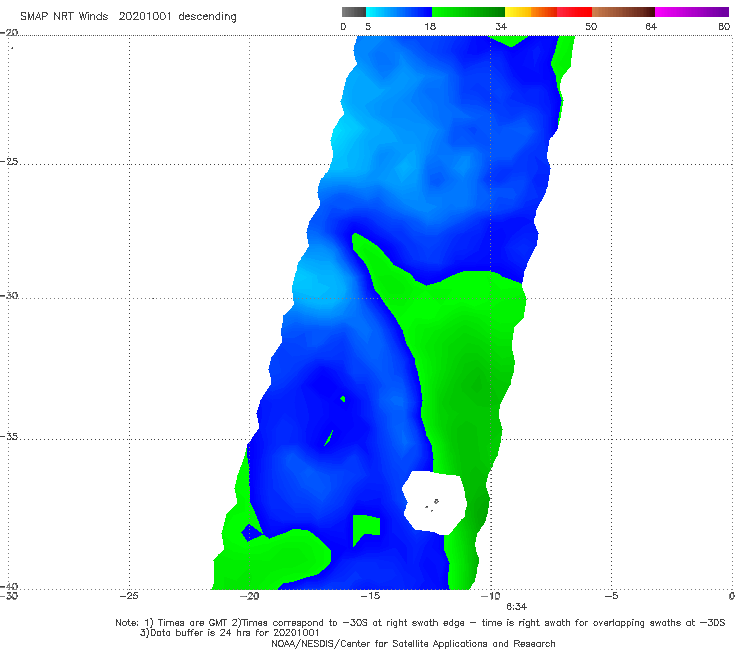Click the longitude axis label "-5"

point(611,596)
